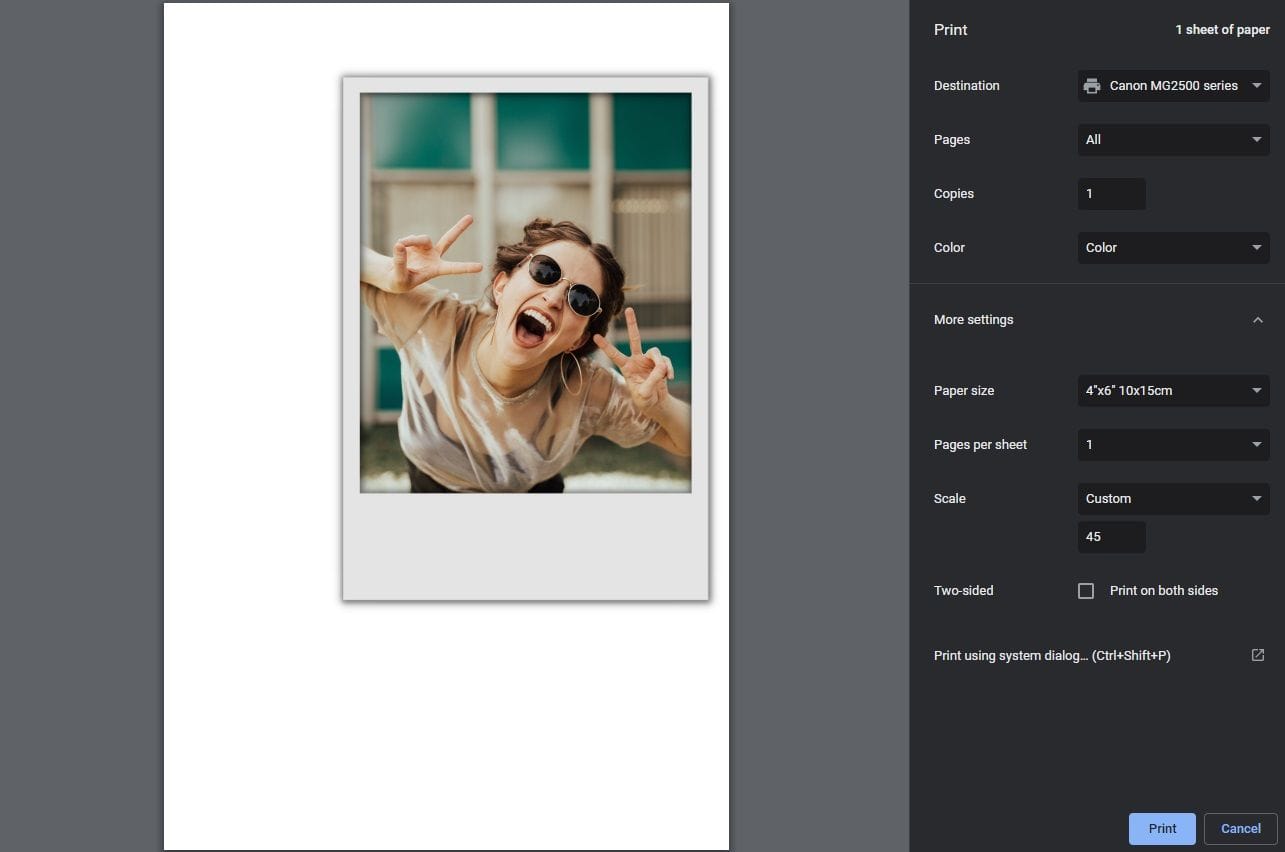This screenshot has height=852, width=1285.
Task: Click the Cancel button
Action: (x=1240, y=829)
